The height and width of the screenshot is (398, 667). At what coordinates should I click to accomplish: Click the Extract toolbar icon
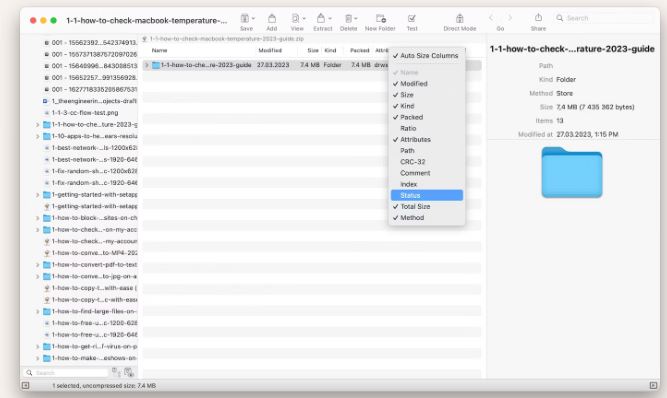tap(321, 18)
